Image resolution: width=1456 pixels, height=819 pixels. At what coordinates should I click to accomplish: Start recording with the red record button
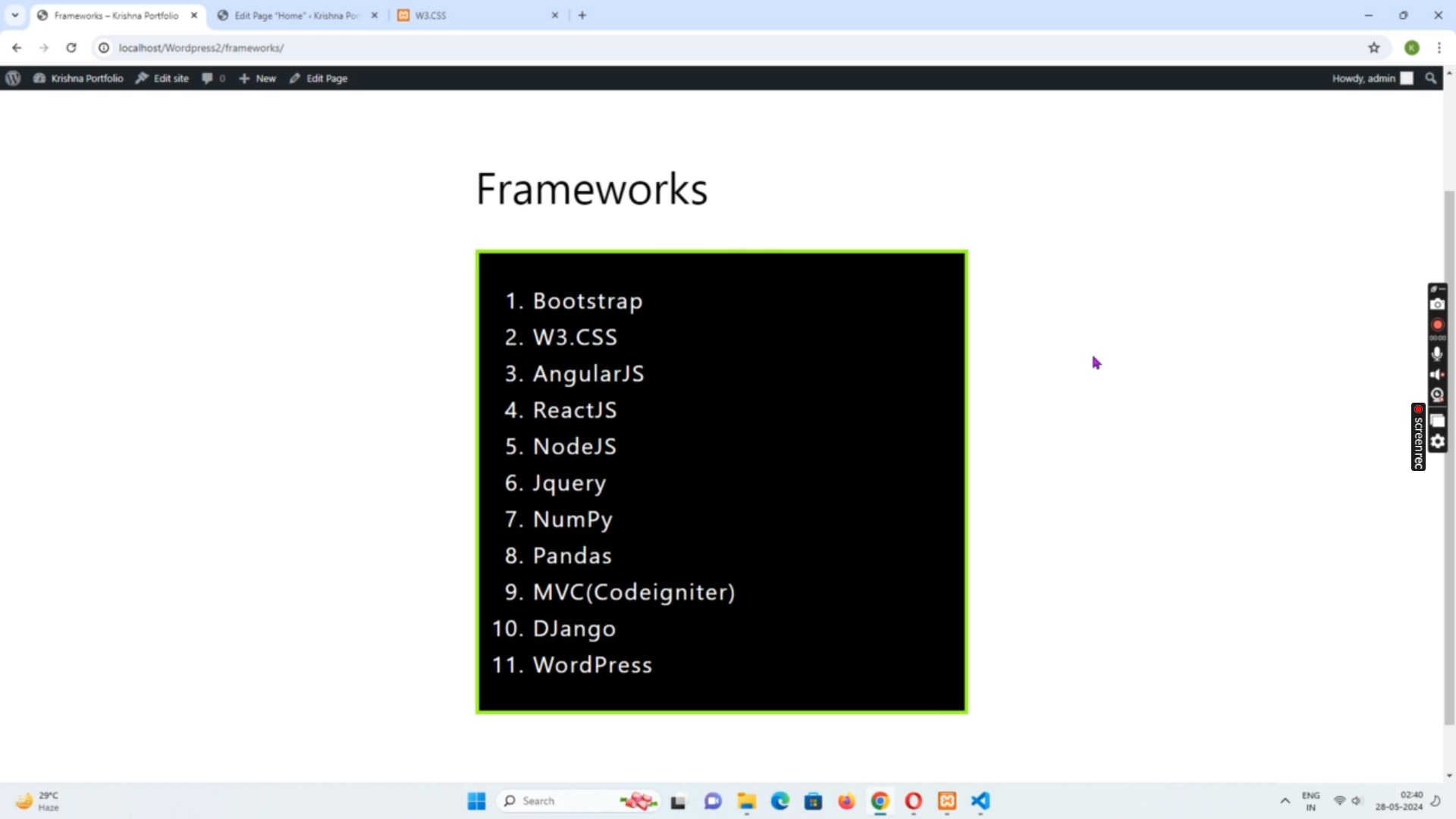click(1437, 325)
